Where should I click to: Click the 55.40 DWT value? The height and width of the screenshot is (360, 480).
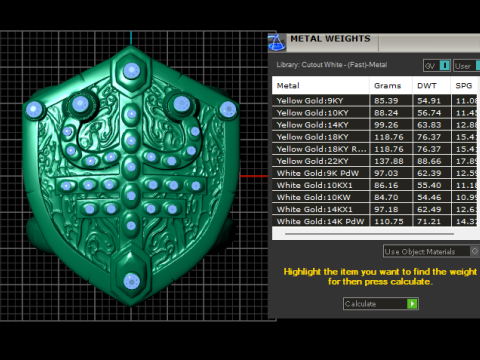(x=429, y=185)
